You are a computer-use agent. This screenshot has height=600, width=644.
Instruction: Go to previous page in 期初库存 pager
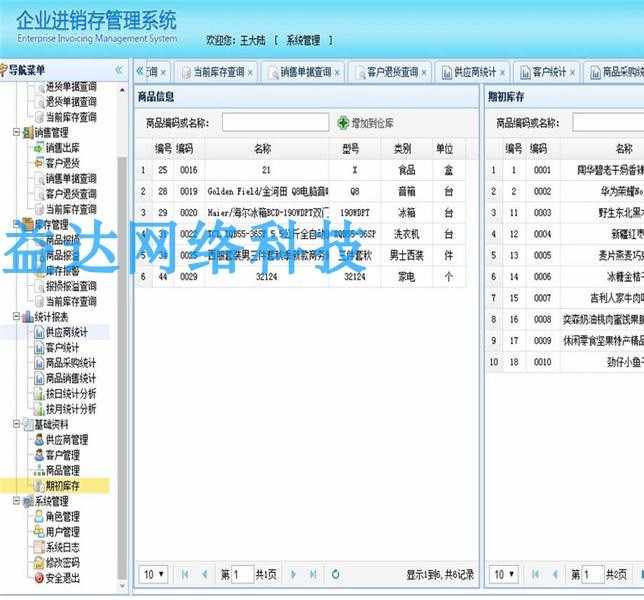click(x=556, y=574)
